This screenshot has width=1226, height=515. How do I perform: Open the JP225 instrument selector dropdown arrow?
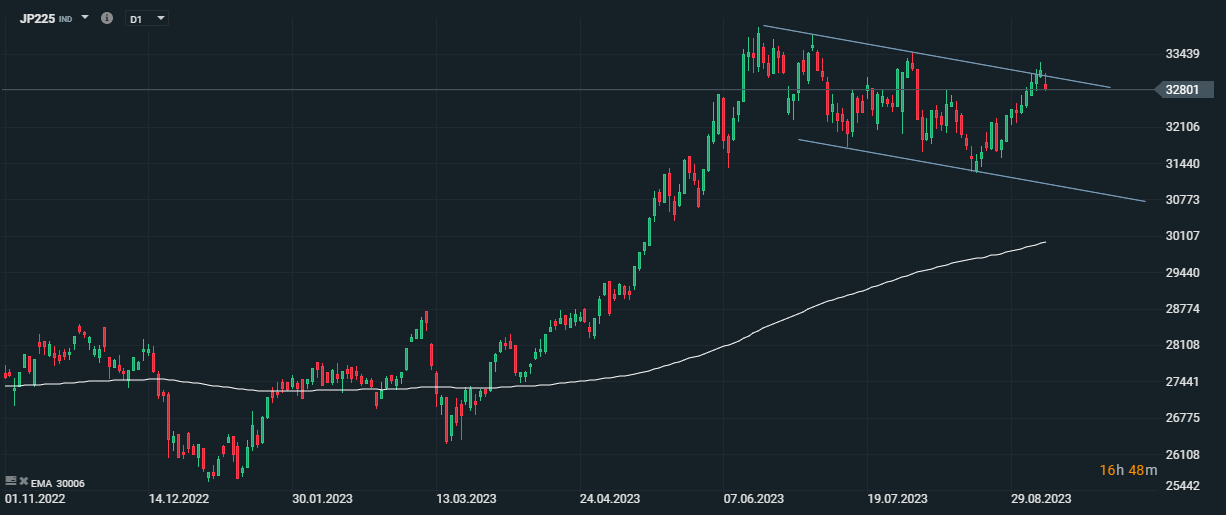point(84,18)
